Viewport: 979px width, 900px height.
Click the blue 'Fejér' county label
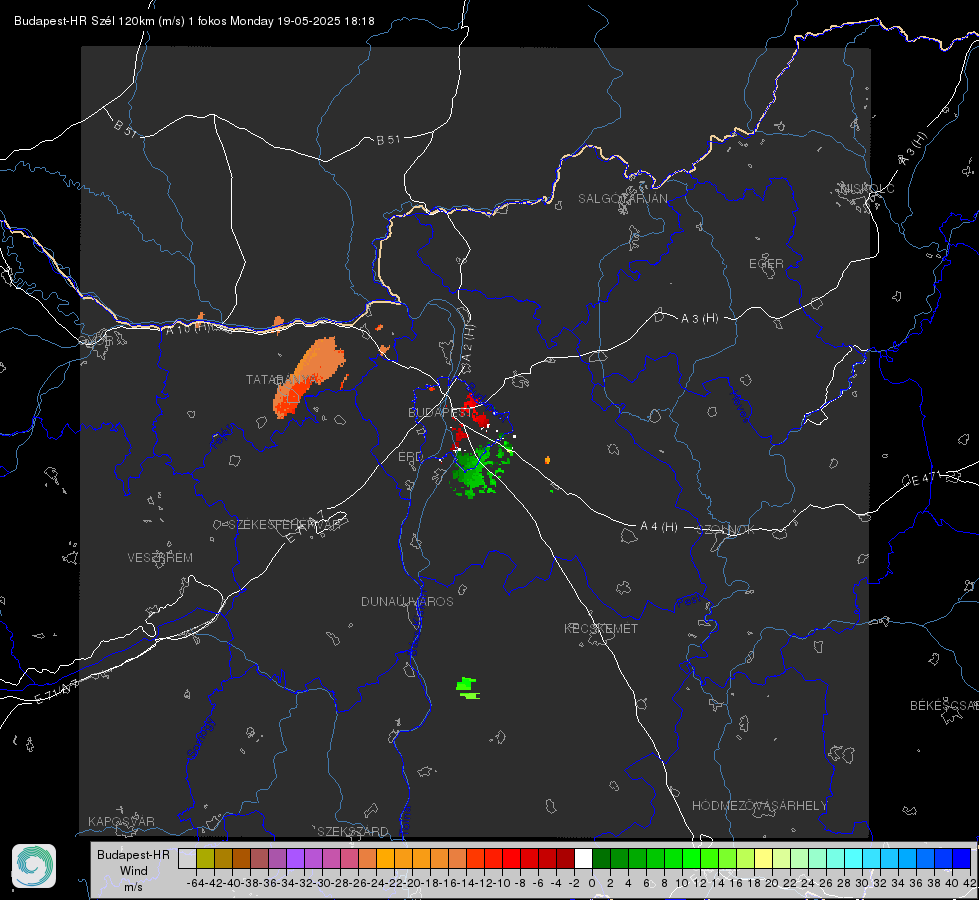point(224,437)
